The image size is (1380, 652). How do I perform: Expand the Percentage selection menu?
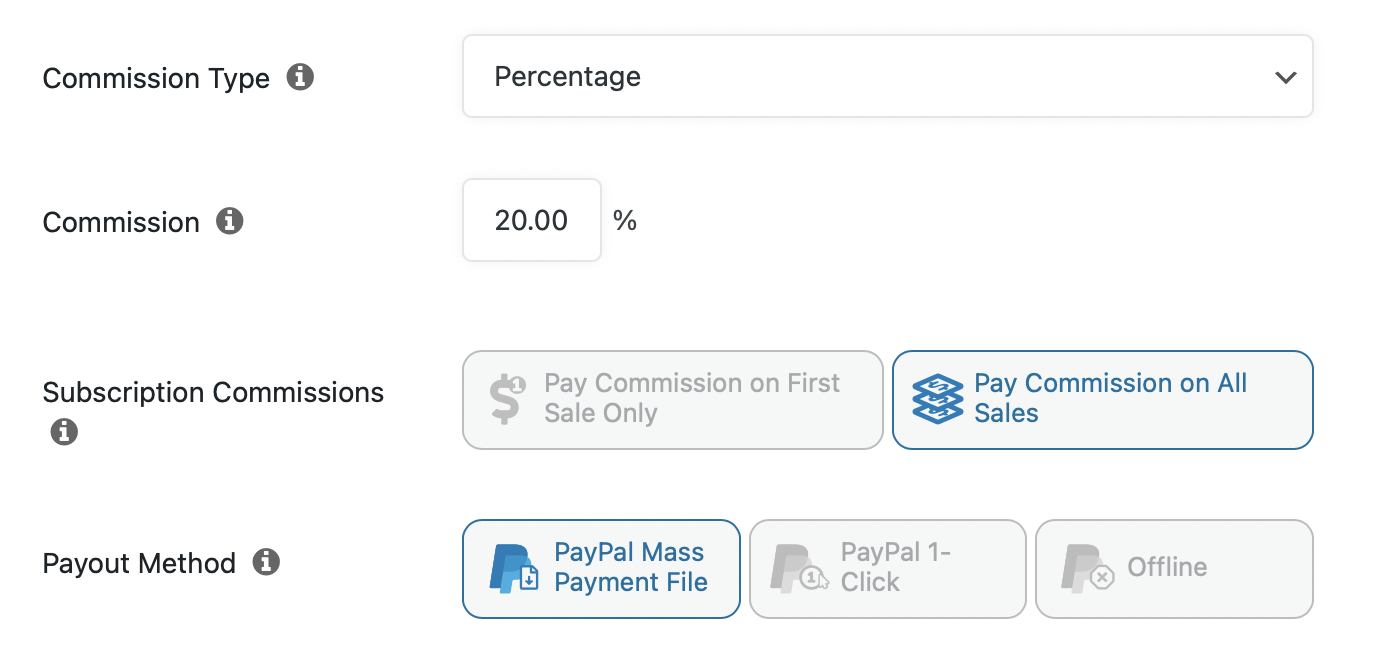pos(888,76)
